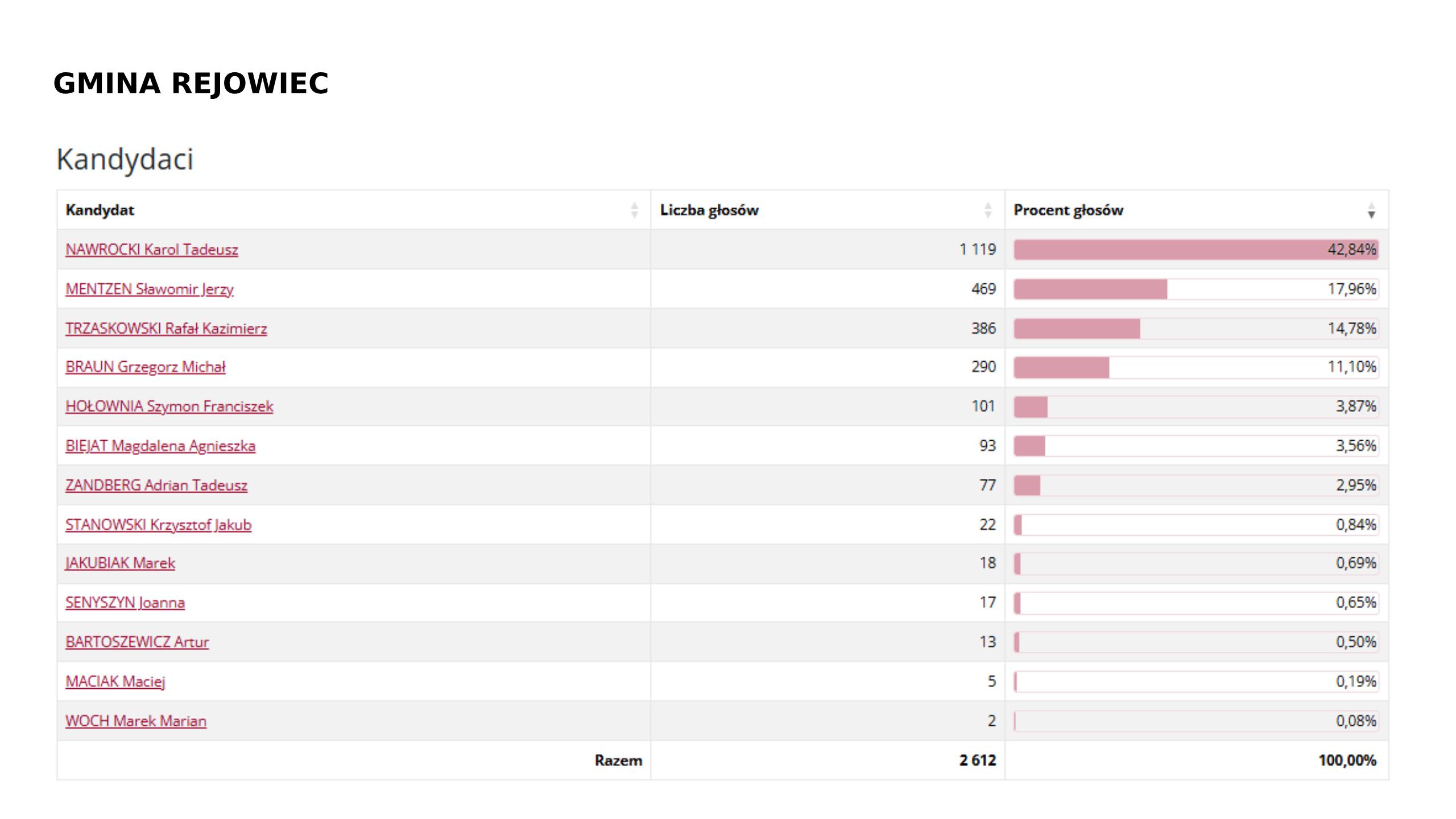Click TRZASKOWSKI Rafał Kazimierz link
1456x819 pixels.
click(x=166, y=329)
